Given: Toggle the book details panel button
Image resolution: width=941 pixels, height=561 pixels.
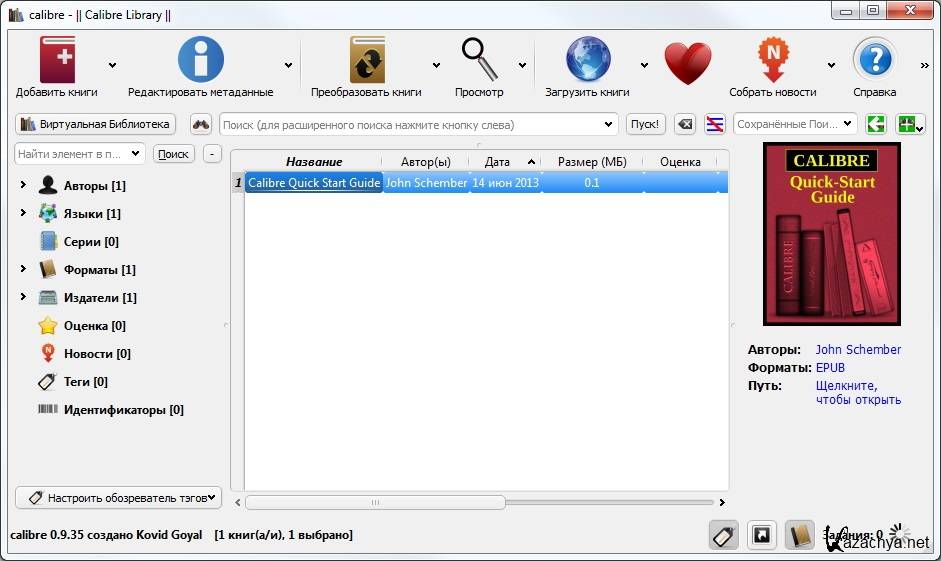Looking at the screenshot, I should 799,536.
